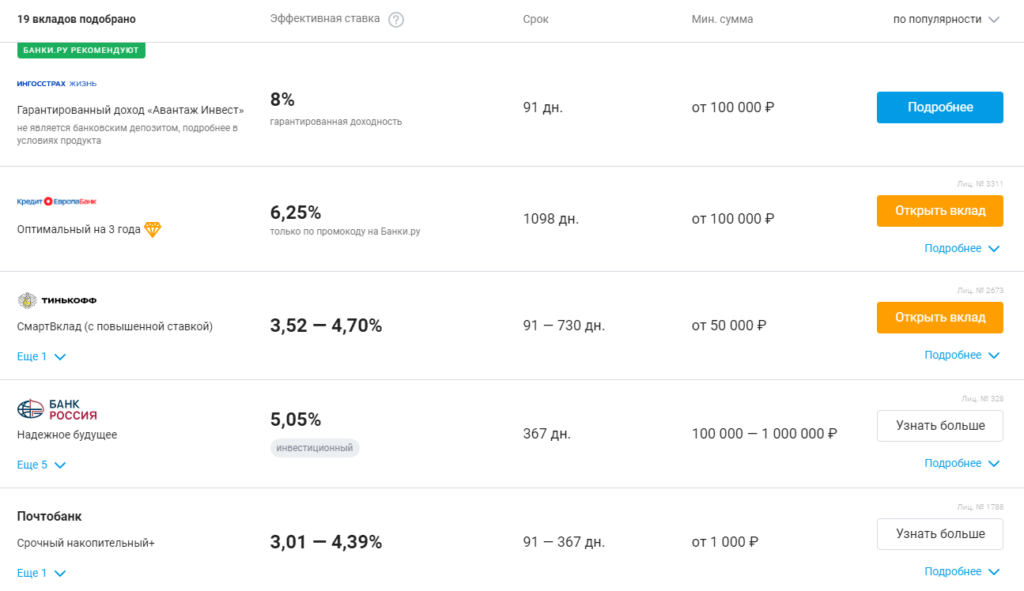Expand 'Подробнее' details for Bank Rossiya
This screenshot has height=591, width=1024.
coord(961,463)
